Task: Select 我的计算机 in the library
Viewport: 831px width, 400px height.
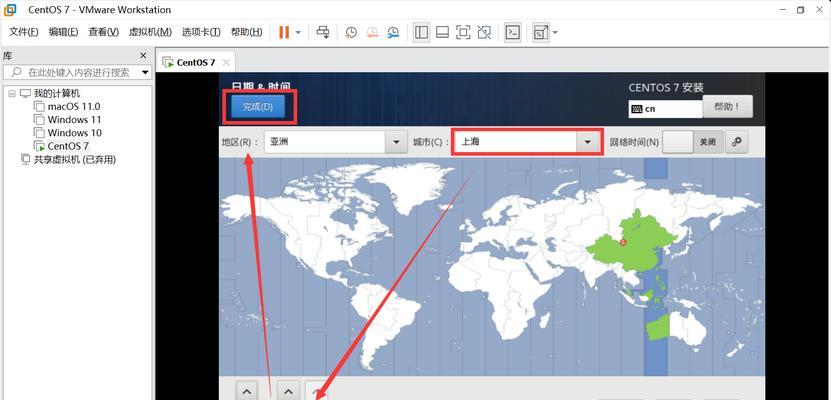Action: [x=57, y=93]
